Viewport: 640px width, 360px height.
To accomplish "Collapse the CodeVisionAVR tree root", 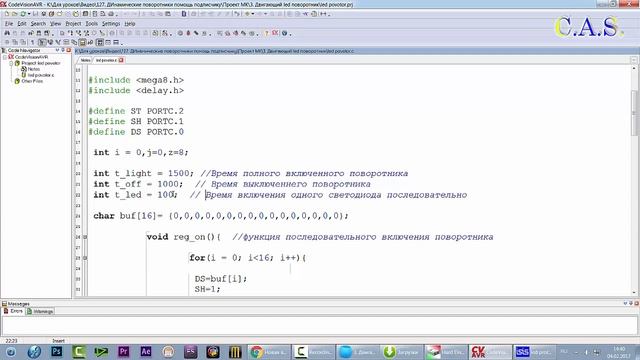I will 5,57.
